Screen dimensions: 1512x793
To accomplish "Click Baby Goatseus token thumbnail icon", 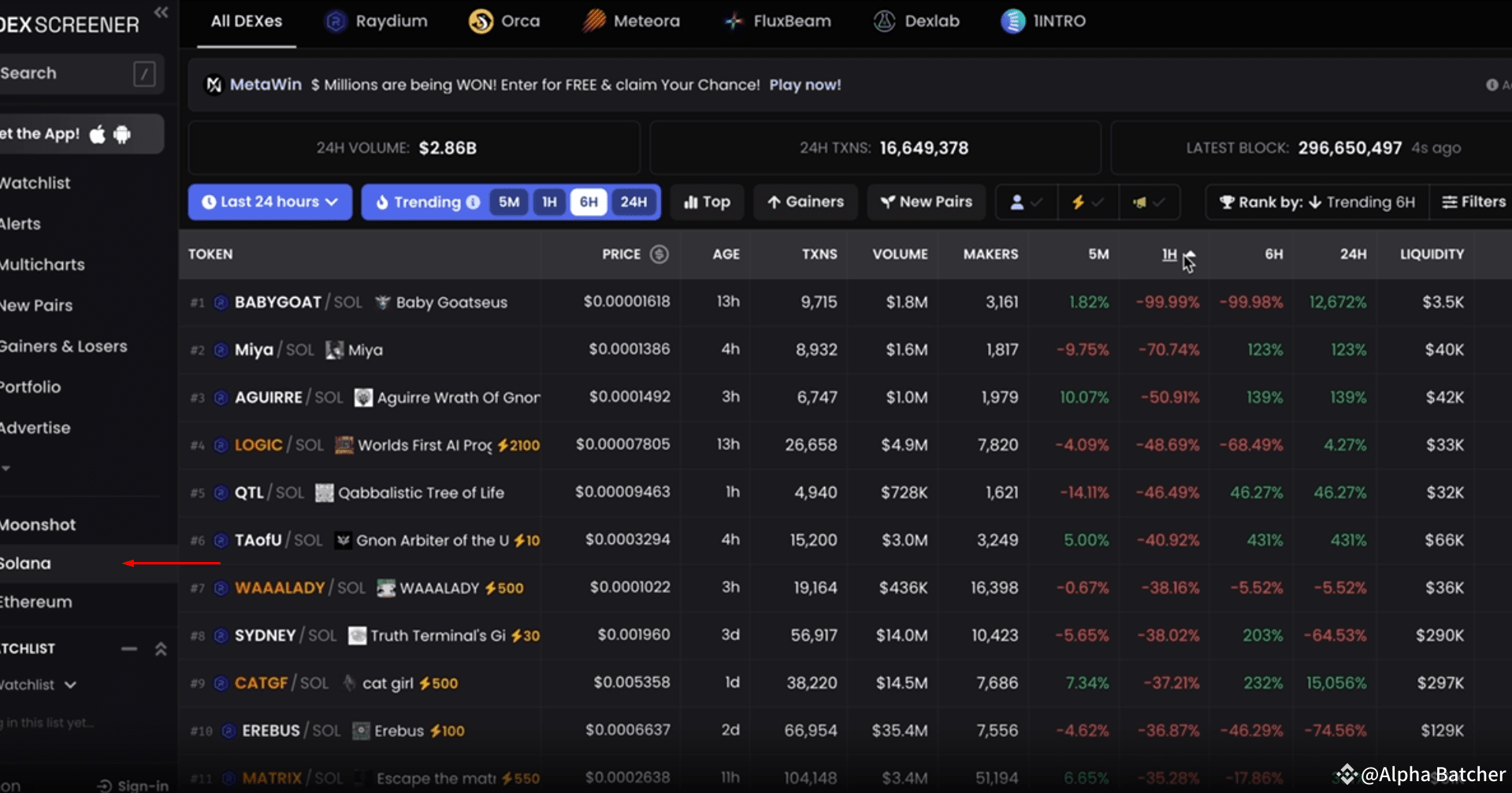I will click(x=383, y=303).
